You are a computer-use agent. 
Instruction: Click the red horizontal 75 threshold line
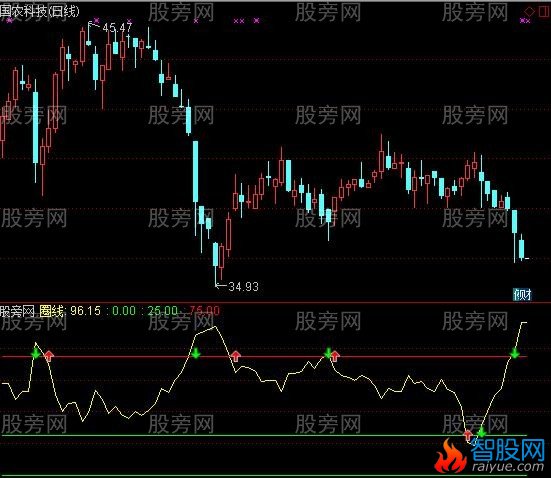(x=264, y=357)
